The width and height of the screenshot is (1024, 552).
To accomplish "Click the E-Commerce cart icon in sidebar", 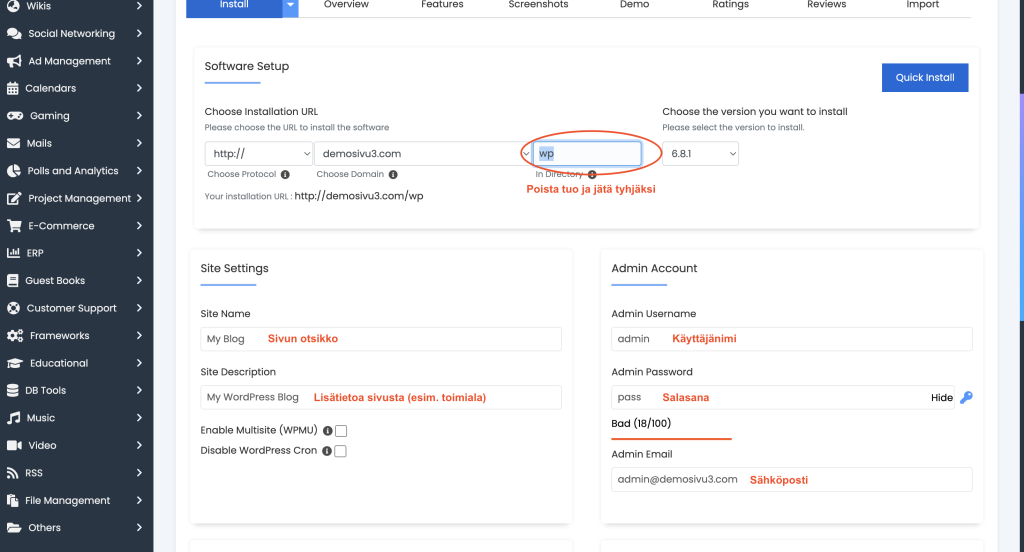I will (x=14, y=226).
